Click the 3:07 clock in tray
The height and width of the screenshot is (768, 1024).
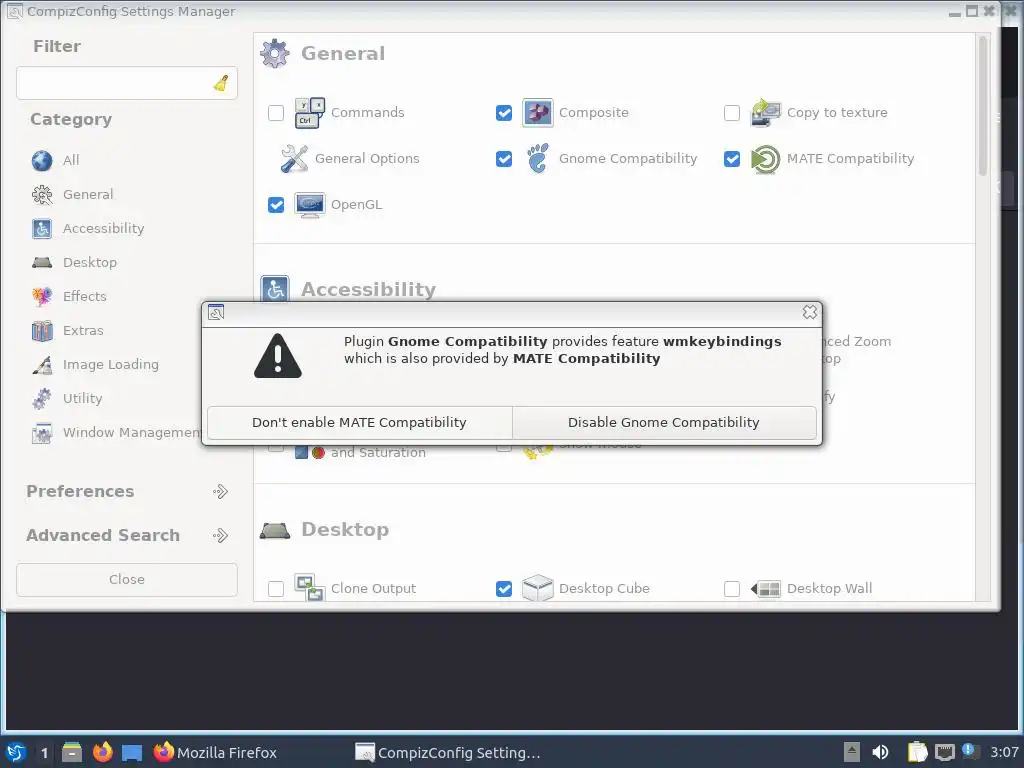tap(1004, 752)
